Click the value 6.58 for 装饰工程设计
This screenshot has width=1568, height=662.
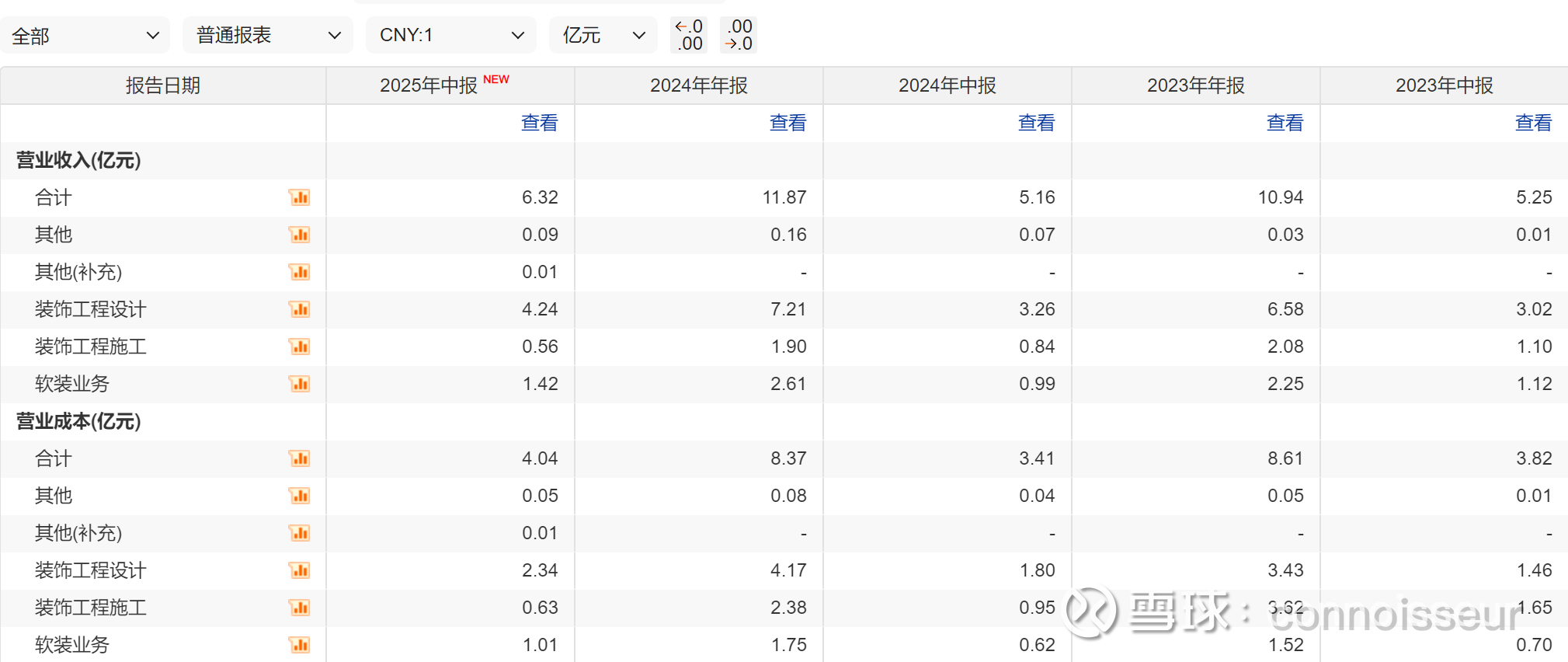coord(1285,309)
